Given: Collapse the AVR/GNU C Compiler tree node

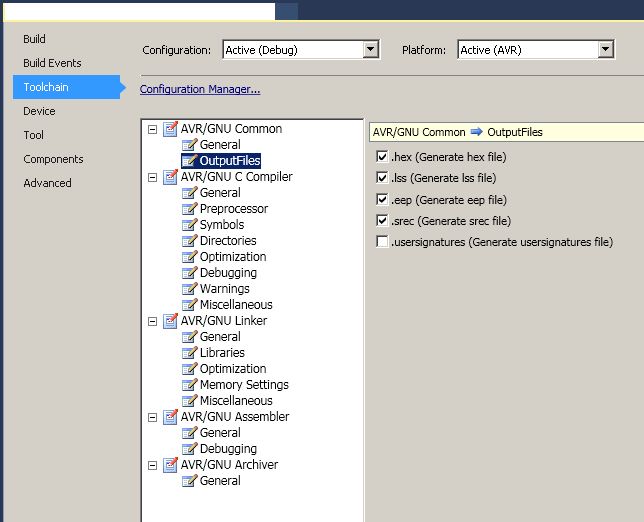Looking at the screenshot, I should [152, 177].
